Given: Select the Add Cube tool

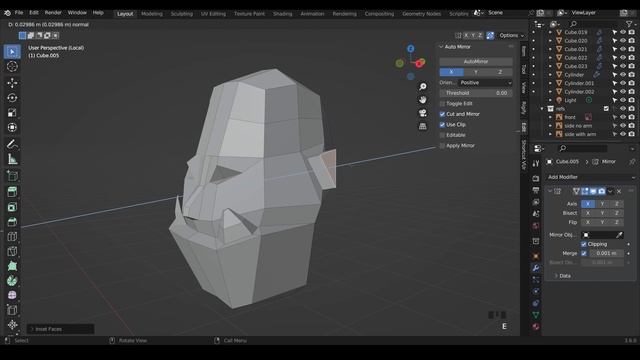Looking at the screenshot, I should (x=12, y=176).
